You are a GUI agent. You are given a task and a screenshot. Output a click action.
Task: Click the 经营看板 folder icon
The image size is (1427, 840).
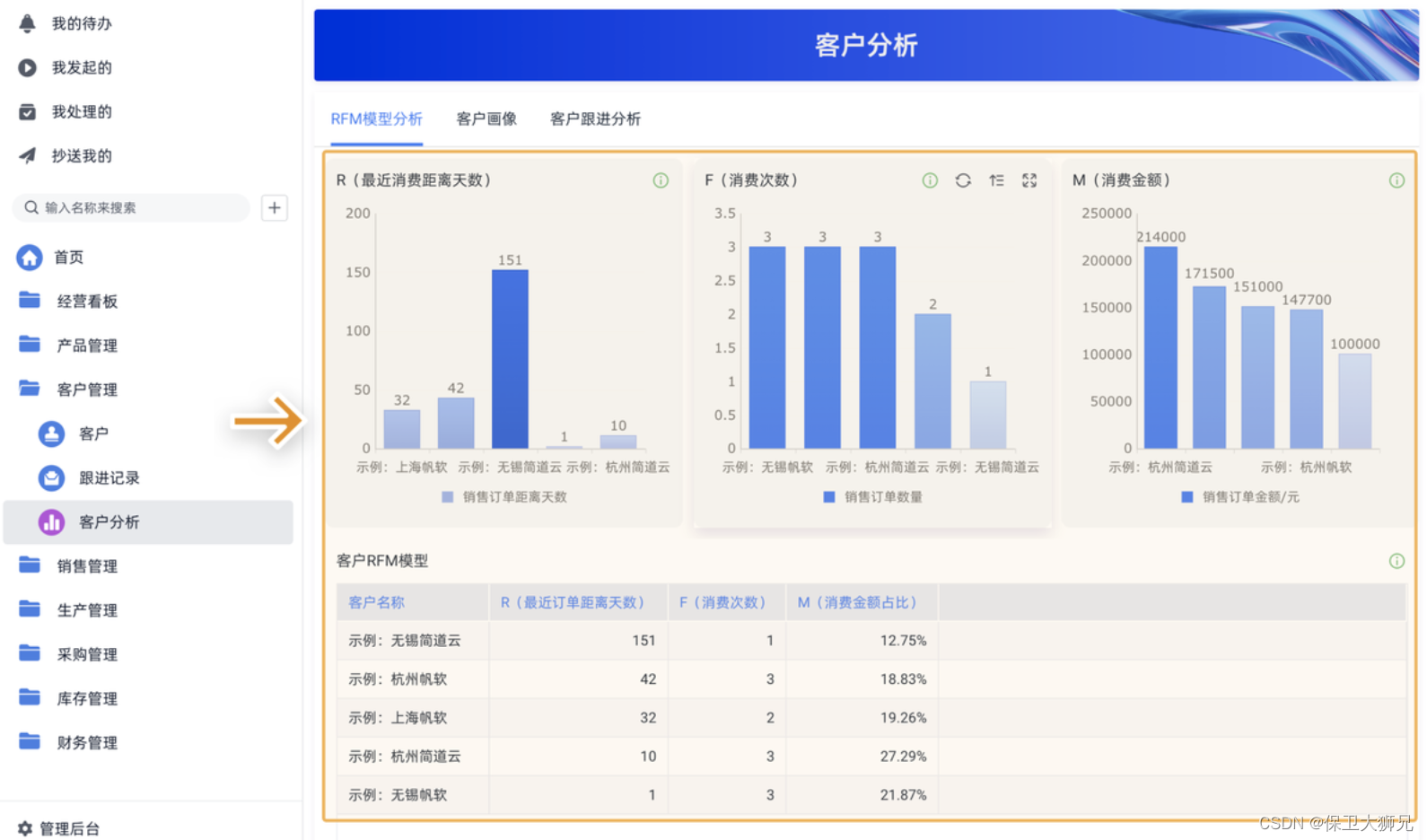pos(30,300)
